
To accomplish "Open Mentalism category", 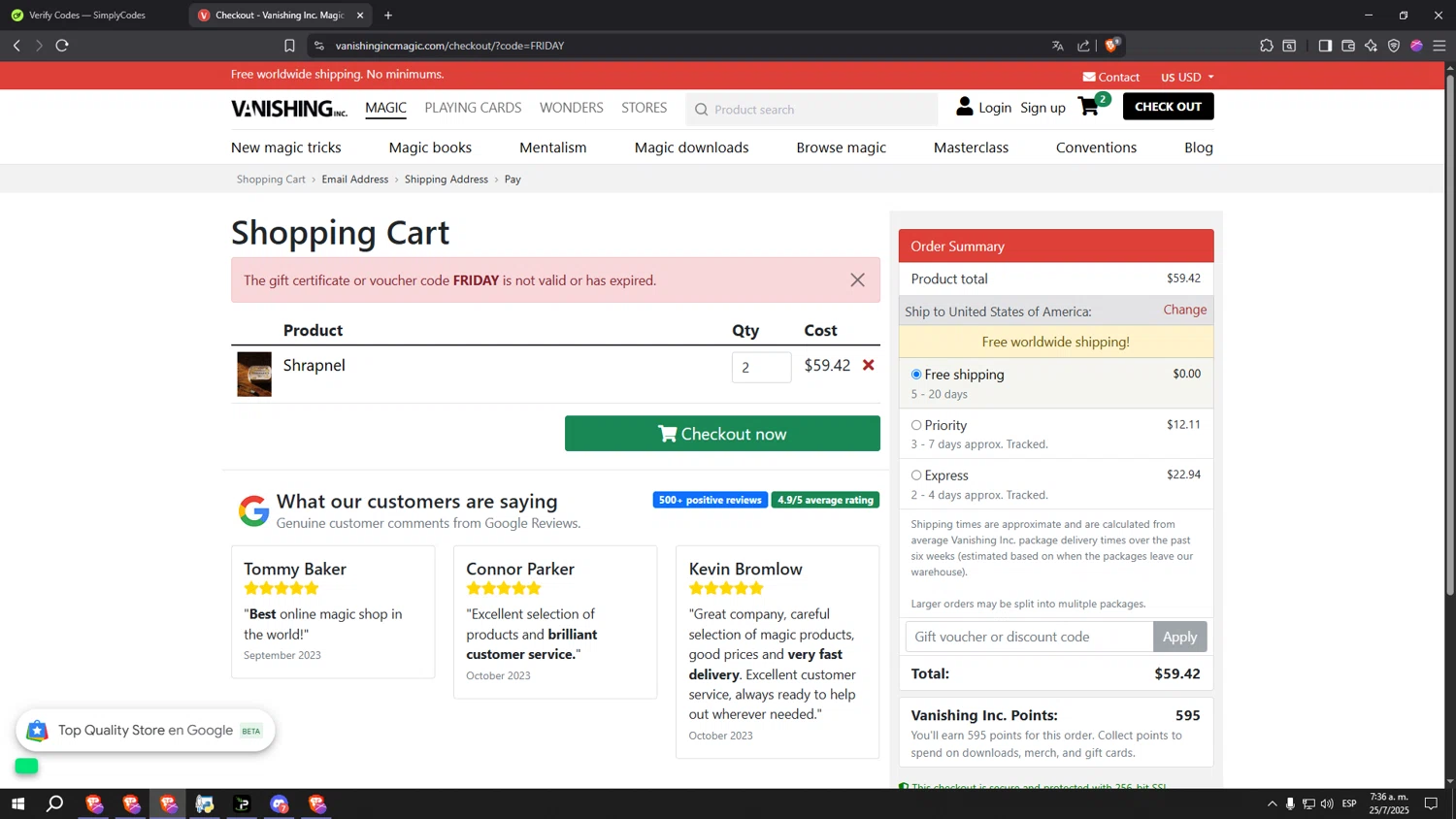I will [x=553, y=147].
